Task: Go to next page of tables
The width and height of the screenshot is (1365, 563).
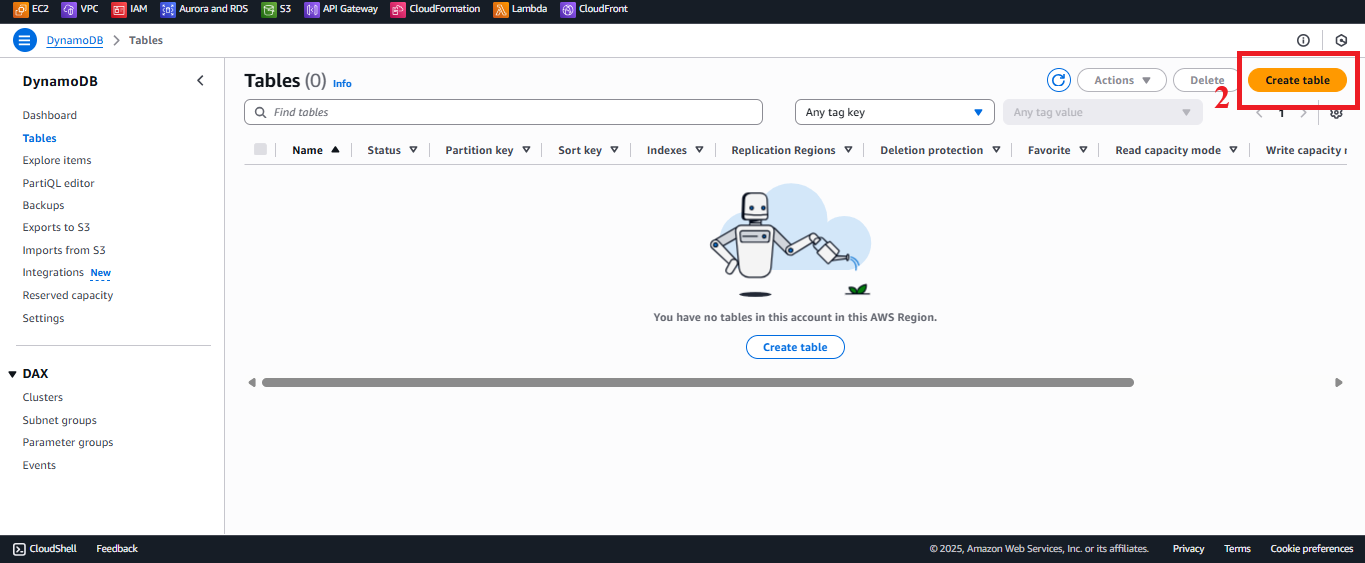Action: [1303, 113]
